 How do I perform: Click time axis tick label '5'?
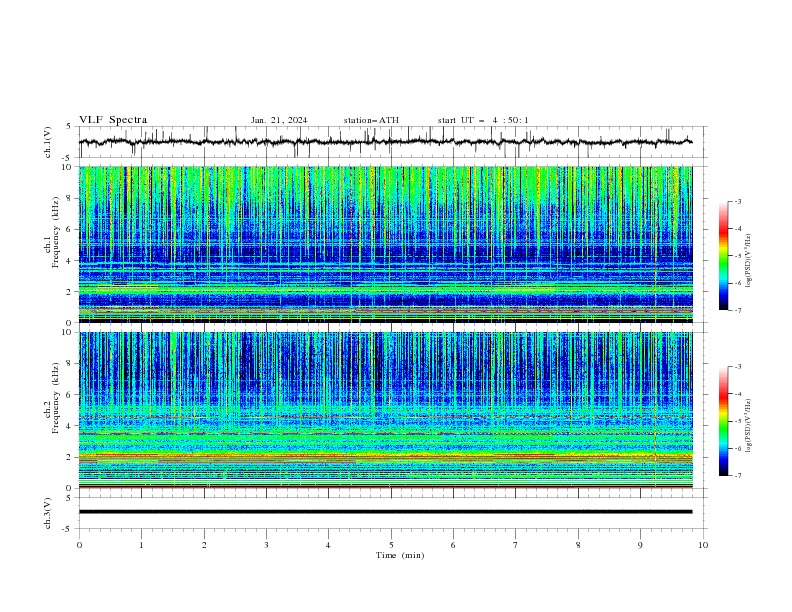pos(391,545)
